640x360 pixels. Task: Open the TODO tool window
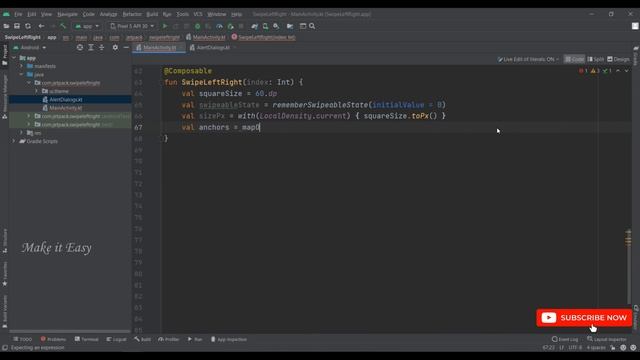pos(22,340)
